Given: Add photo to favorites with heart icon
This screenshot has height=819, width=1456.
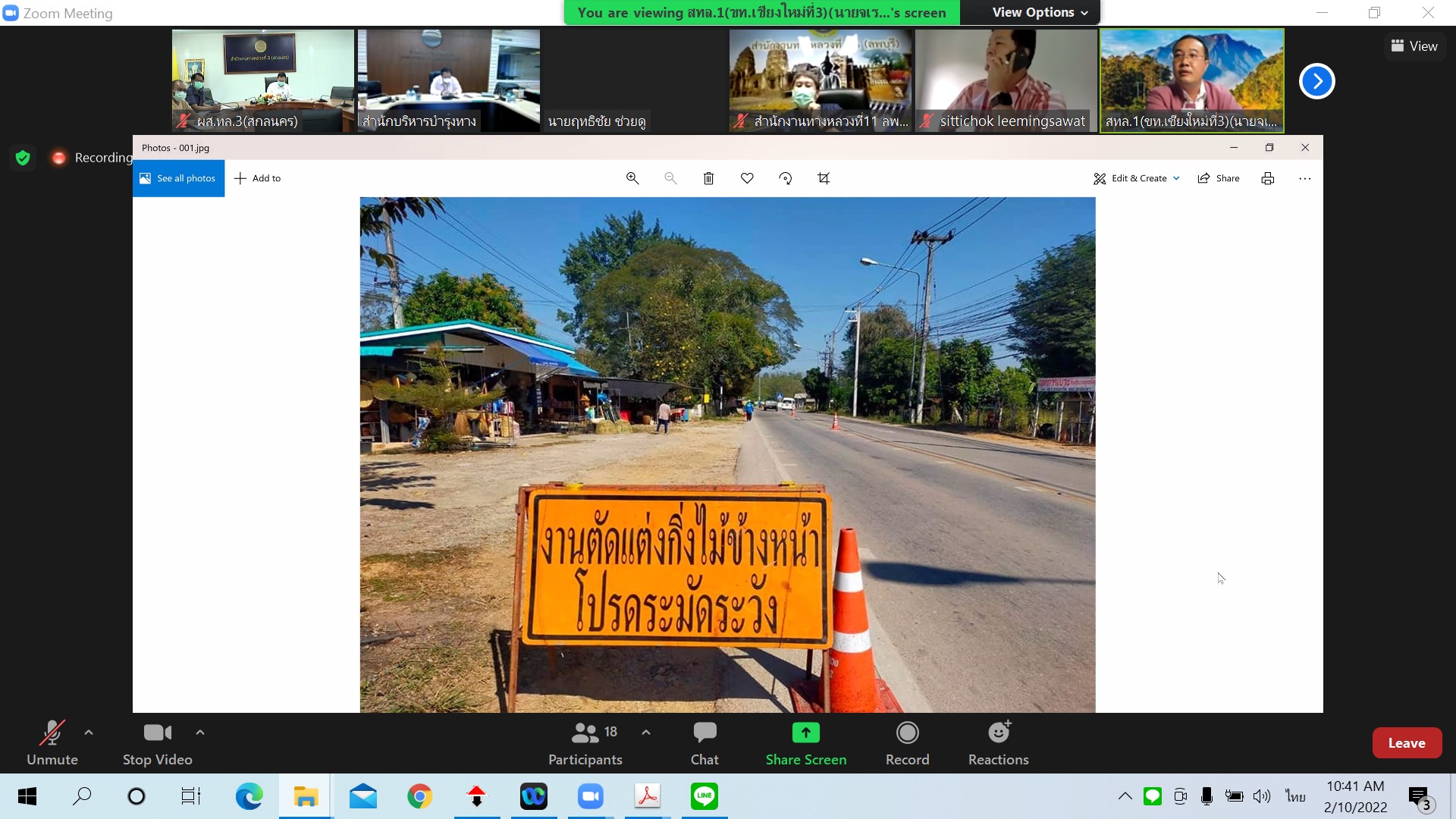Looking at the screenshot, I should pyautogui.click(x=747, y=178).
